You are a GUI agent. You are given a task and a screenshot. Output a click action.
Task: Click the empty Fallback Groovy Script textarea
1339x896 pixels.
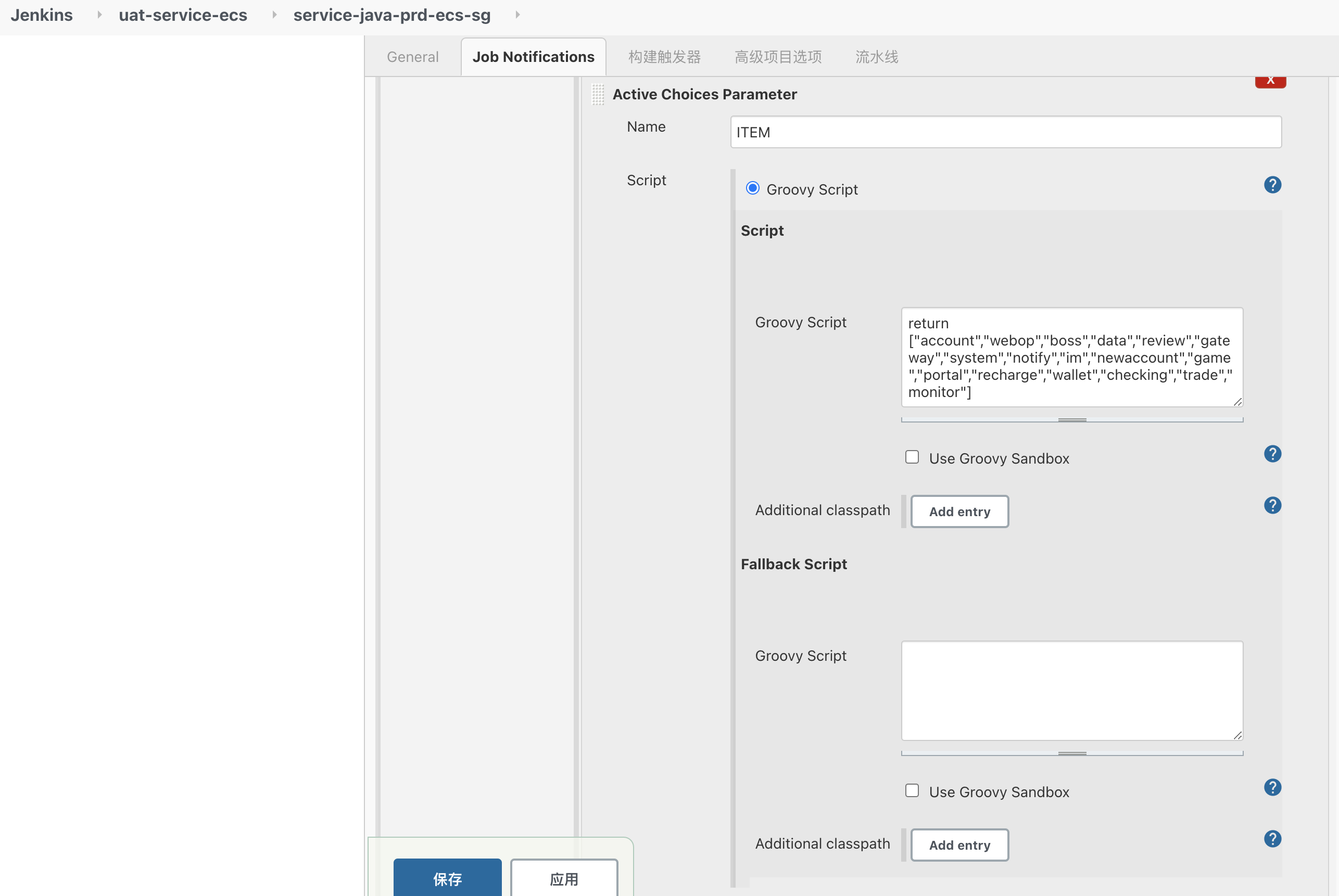coord(1071,690)
